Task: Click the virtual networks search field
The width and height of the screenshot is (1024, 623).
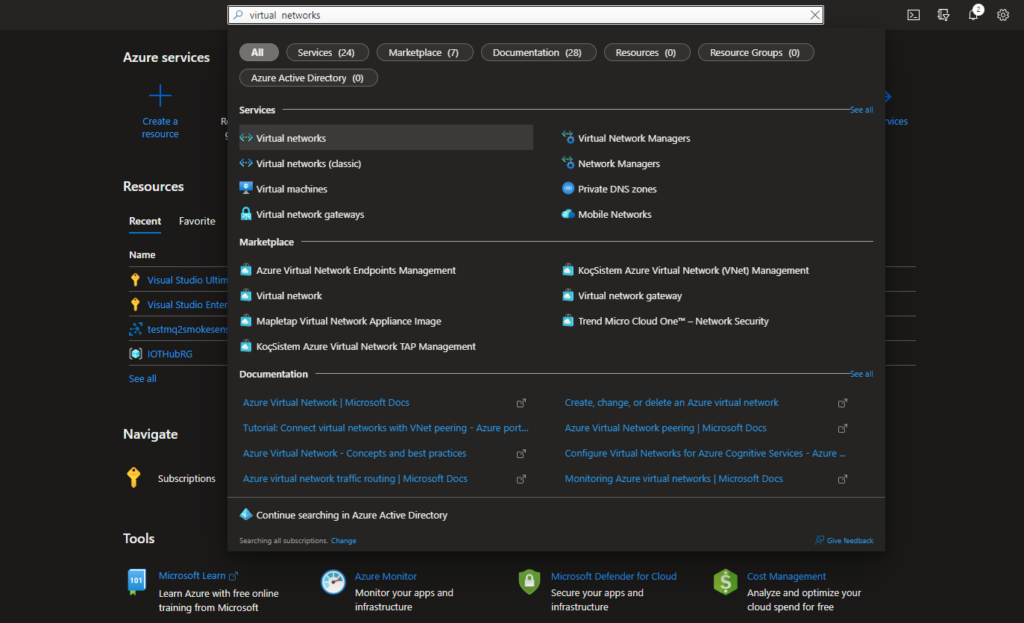Action: pyautogui.click(x=524, y=15)
